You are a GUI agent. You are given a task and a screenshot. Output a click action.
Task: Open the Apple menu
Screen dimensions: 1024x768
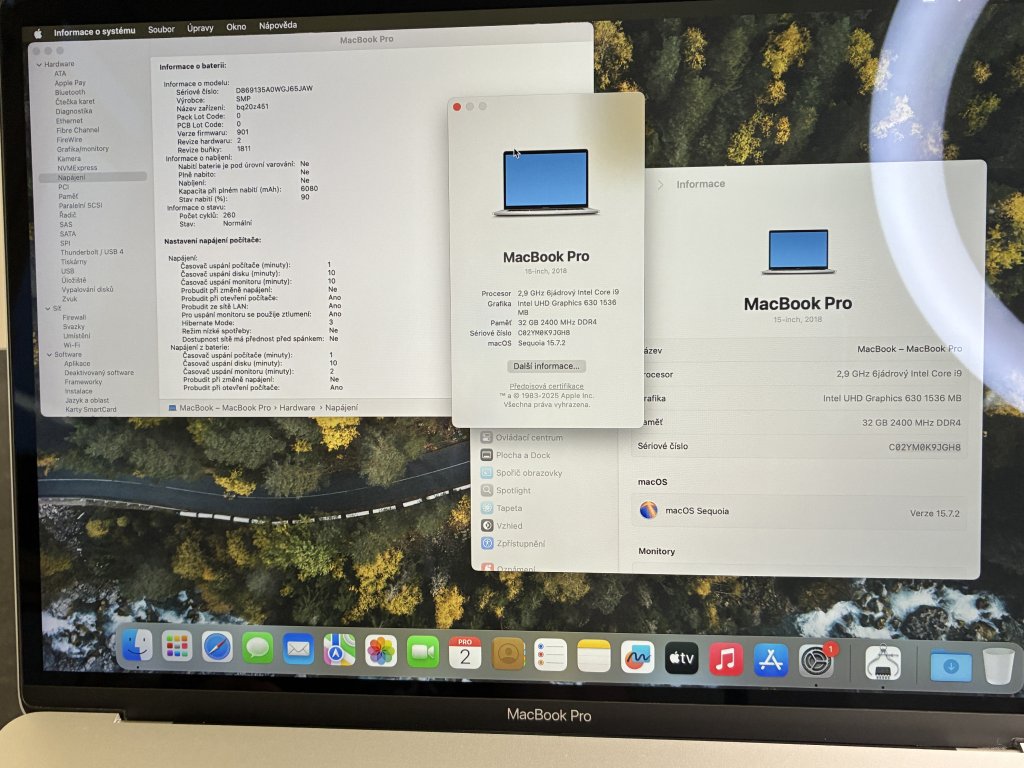[38, 33]
